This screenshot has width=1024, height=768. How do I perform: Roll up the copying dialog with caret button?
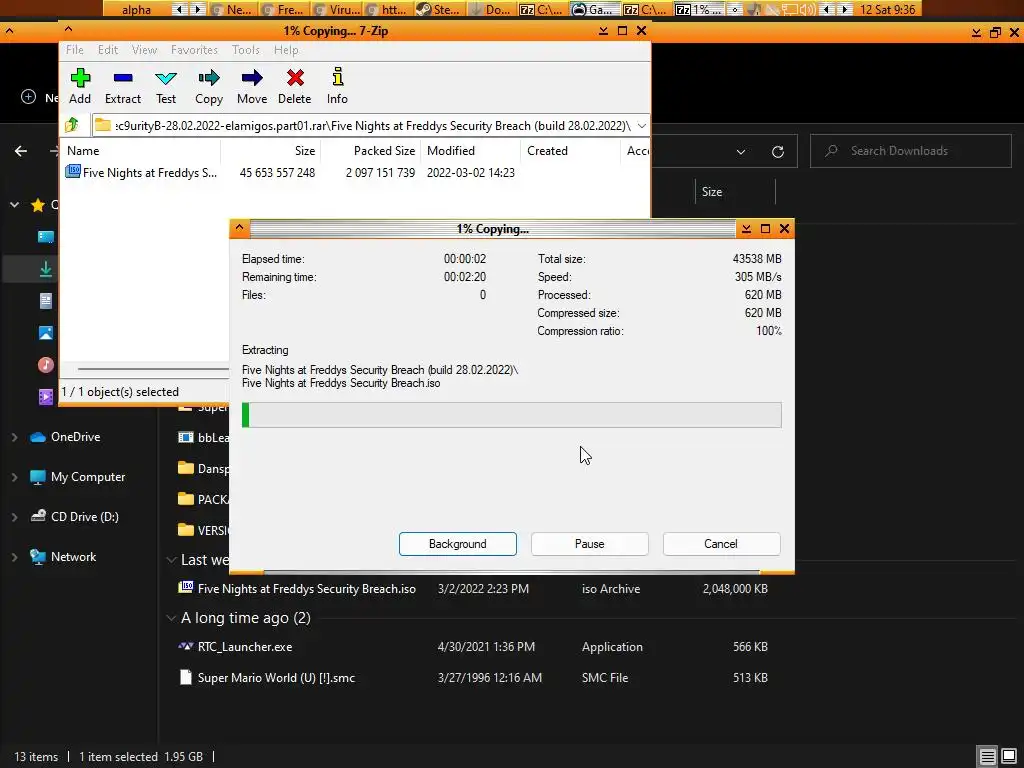click(240, 227)
